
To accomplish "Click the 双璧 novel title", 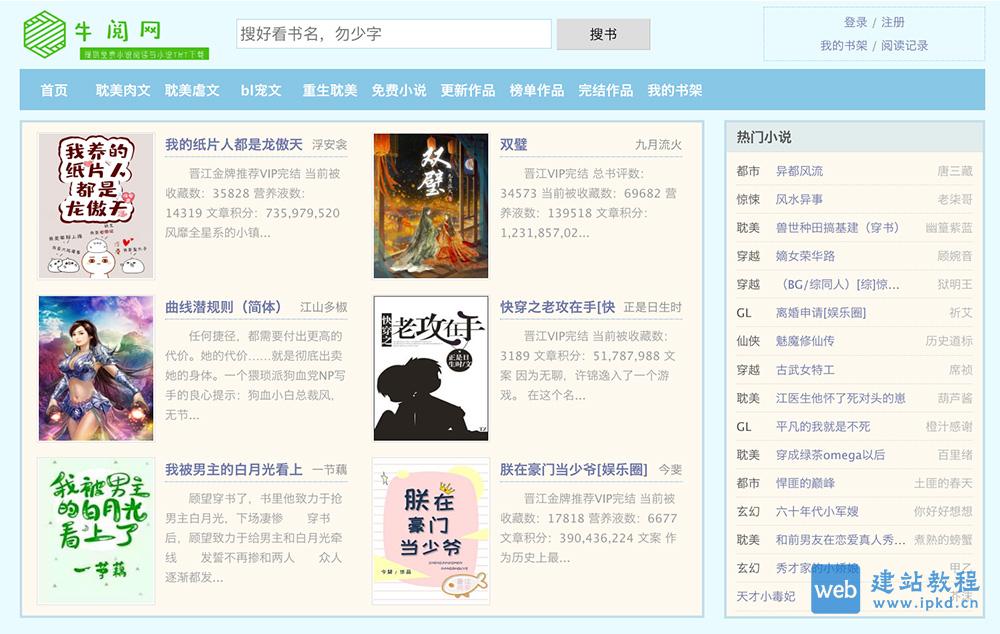I will (x=512, y=142).
